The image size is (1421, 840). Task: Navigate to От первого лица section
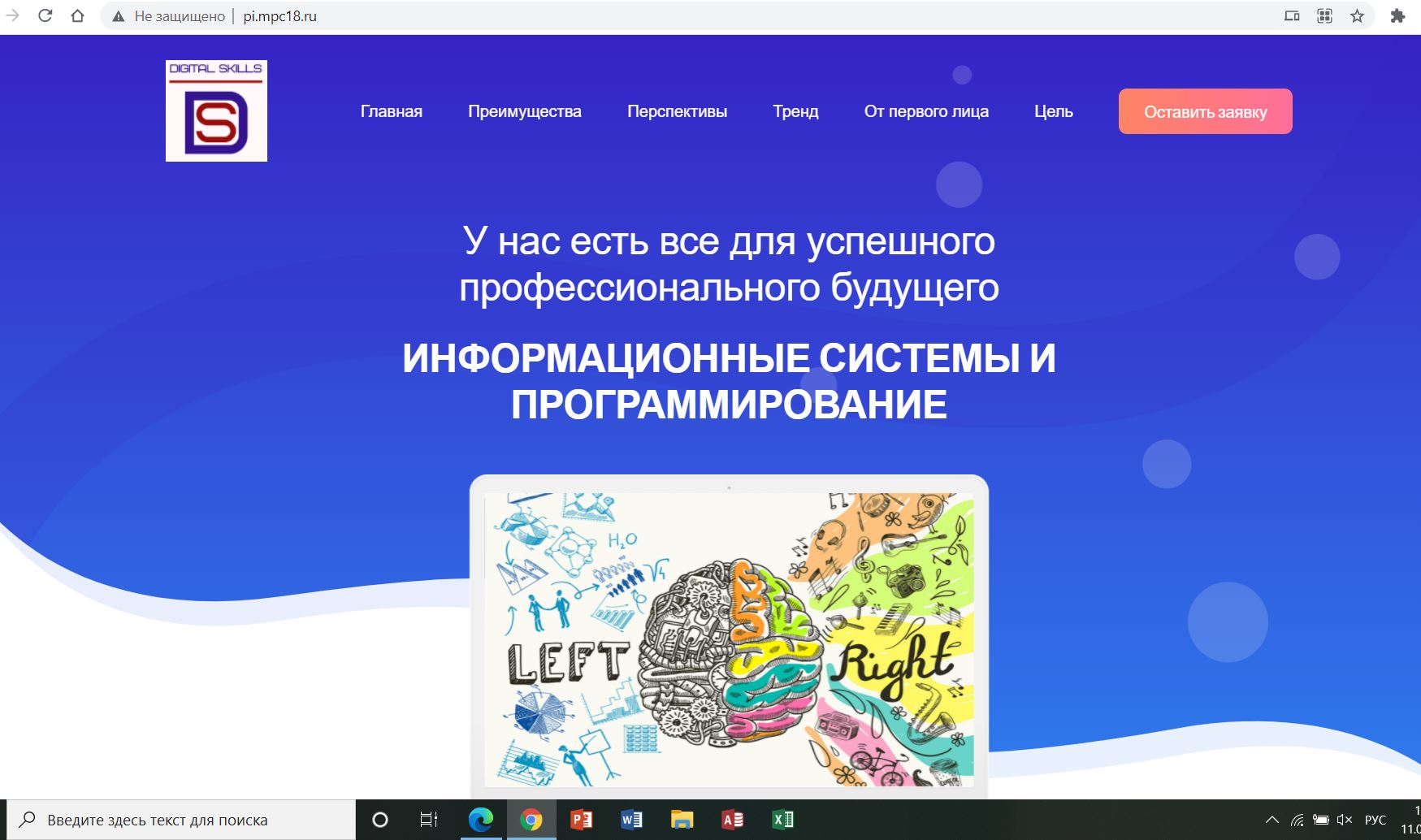click(926, 111)
